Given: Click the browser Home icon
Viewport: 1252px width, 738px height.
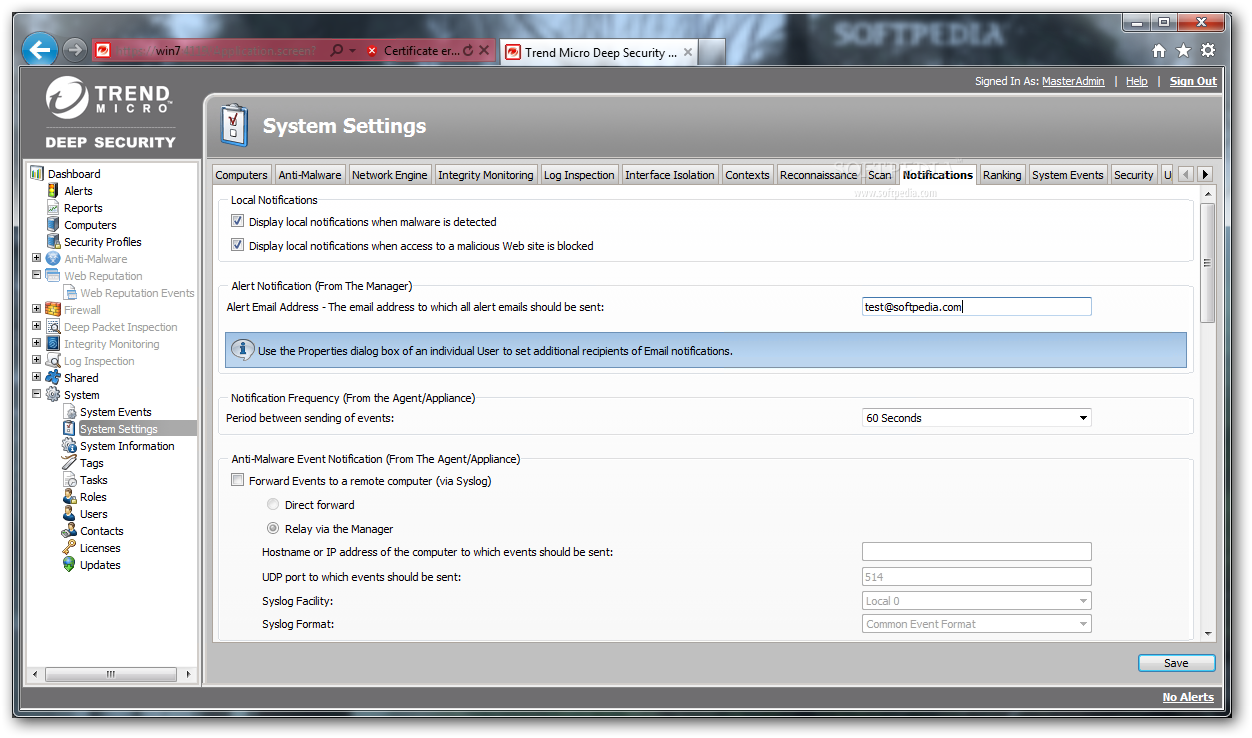Looking at the screenshot, I should coord(1159,51).
